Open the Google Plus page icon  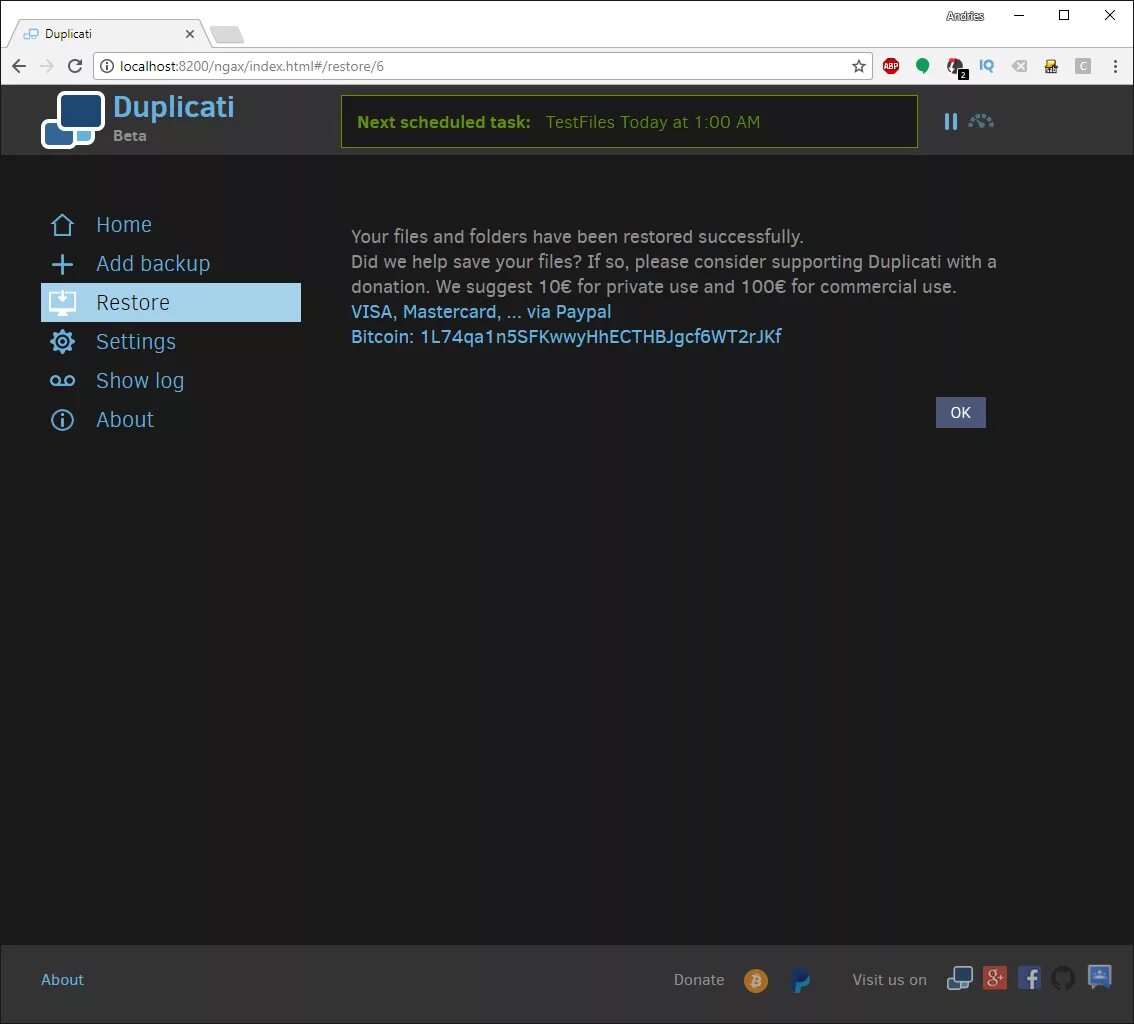click(994, 978)
